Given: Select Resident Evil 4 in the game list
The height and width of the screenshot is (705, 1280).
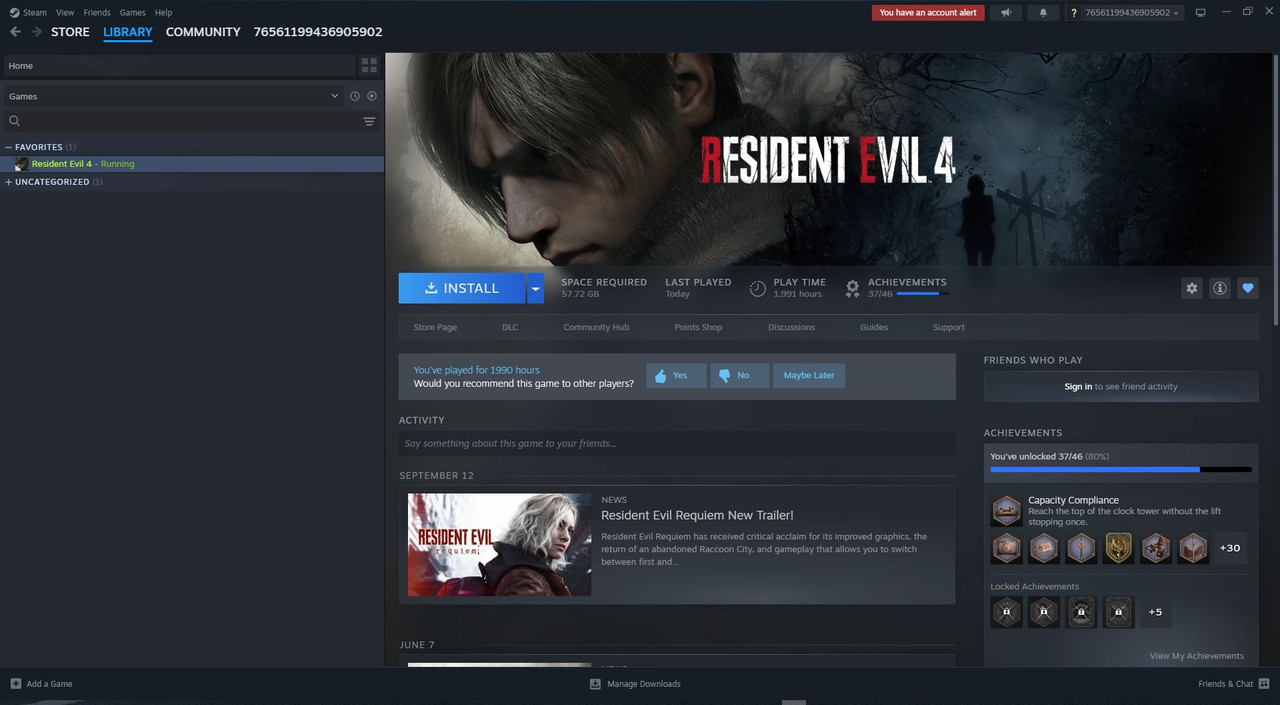Looking at the screenshot, I should point(192,164).
